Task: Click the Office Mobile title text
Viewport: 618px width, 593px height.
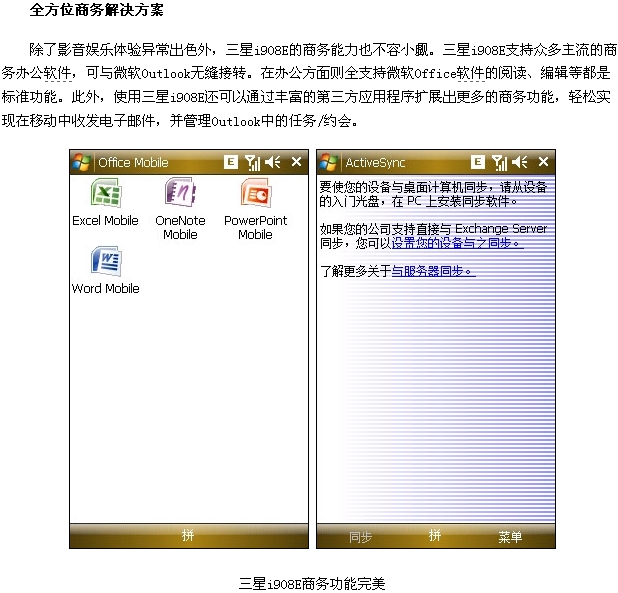Action: pyautogui.click(x=133, y=163)
